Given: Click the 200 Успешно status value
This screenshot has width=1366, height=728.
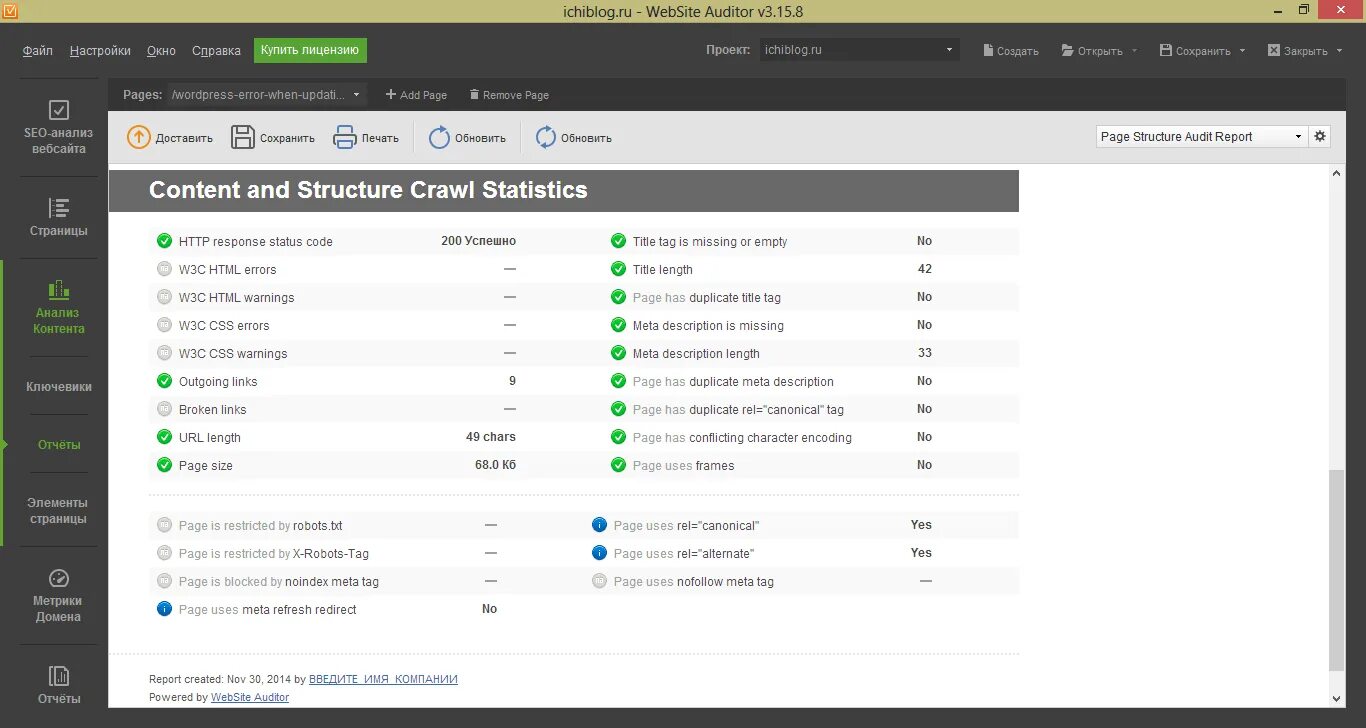Looking at the screenshot, I should [x=478, y=241].
